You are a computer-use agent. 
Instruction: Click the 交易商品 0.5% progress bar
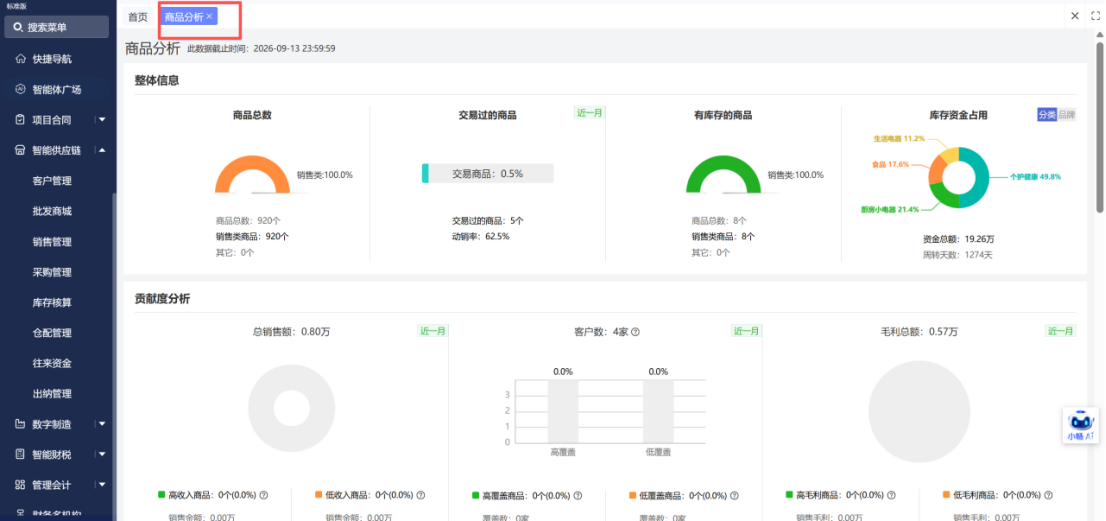(487, 173)
